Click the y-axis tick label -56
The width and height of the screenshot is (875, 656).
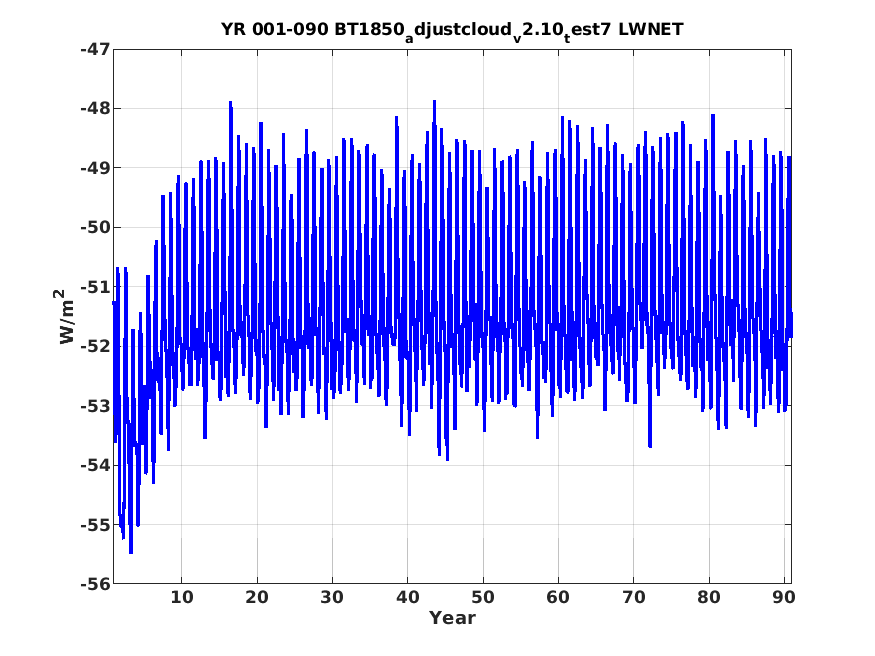coord(95,584)
